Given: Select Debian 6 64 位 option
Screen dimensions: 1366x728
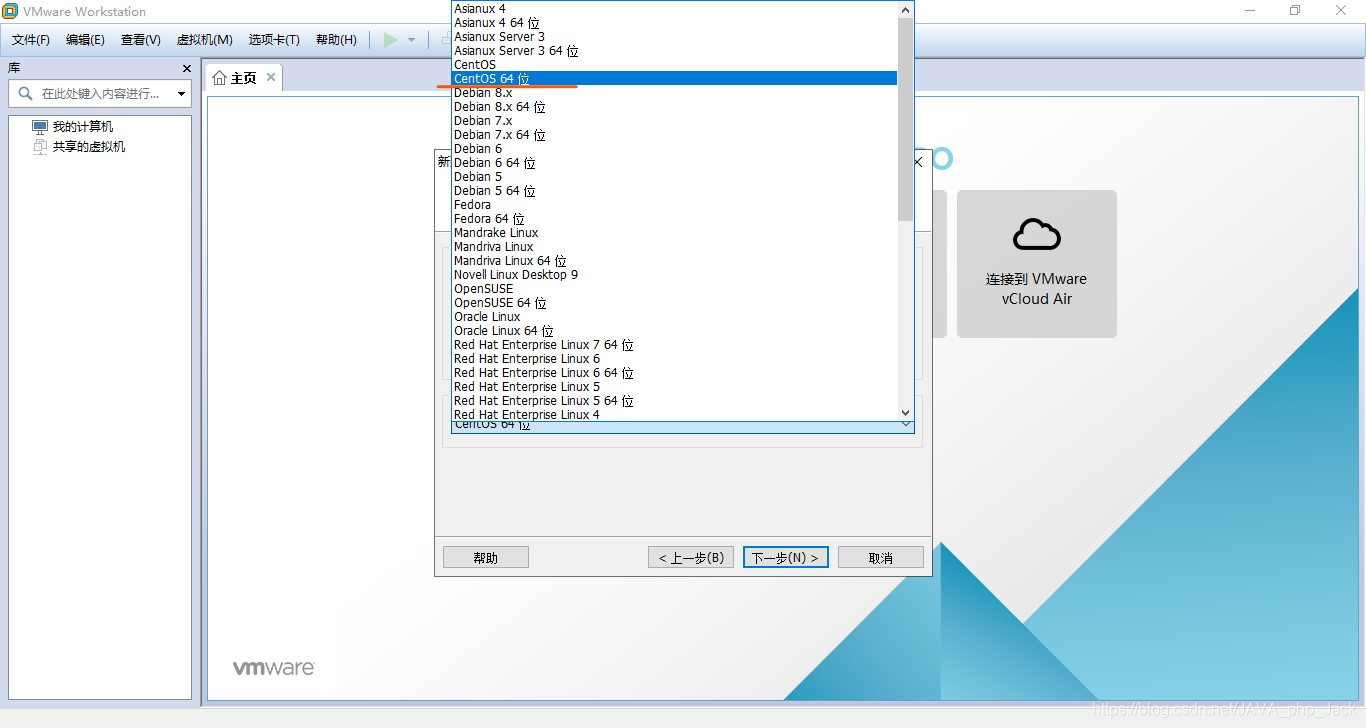Looking at the screenshot, I should point(675,162).
